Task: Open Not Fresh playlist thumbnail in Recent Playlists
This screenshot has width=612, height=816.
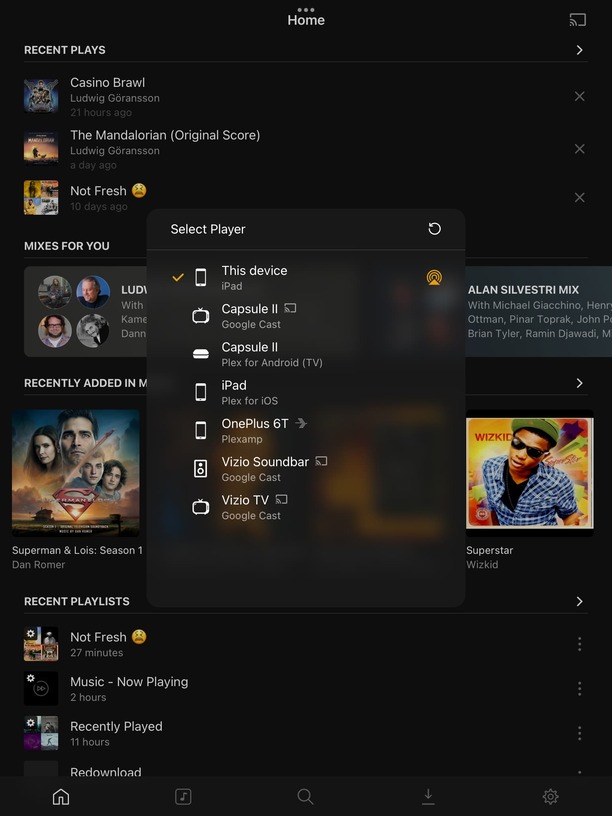Action: click(x=41, y=644)
